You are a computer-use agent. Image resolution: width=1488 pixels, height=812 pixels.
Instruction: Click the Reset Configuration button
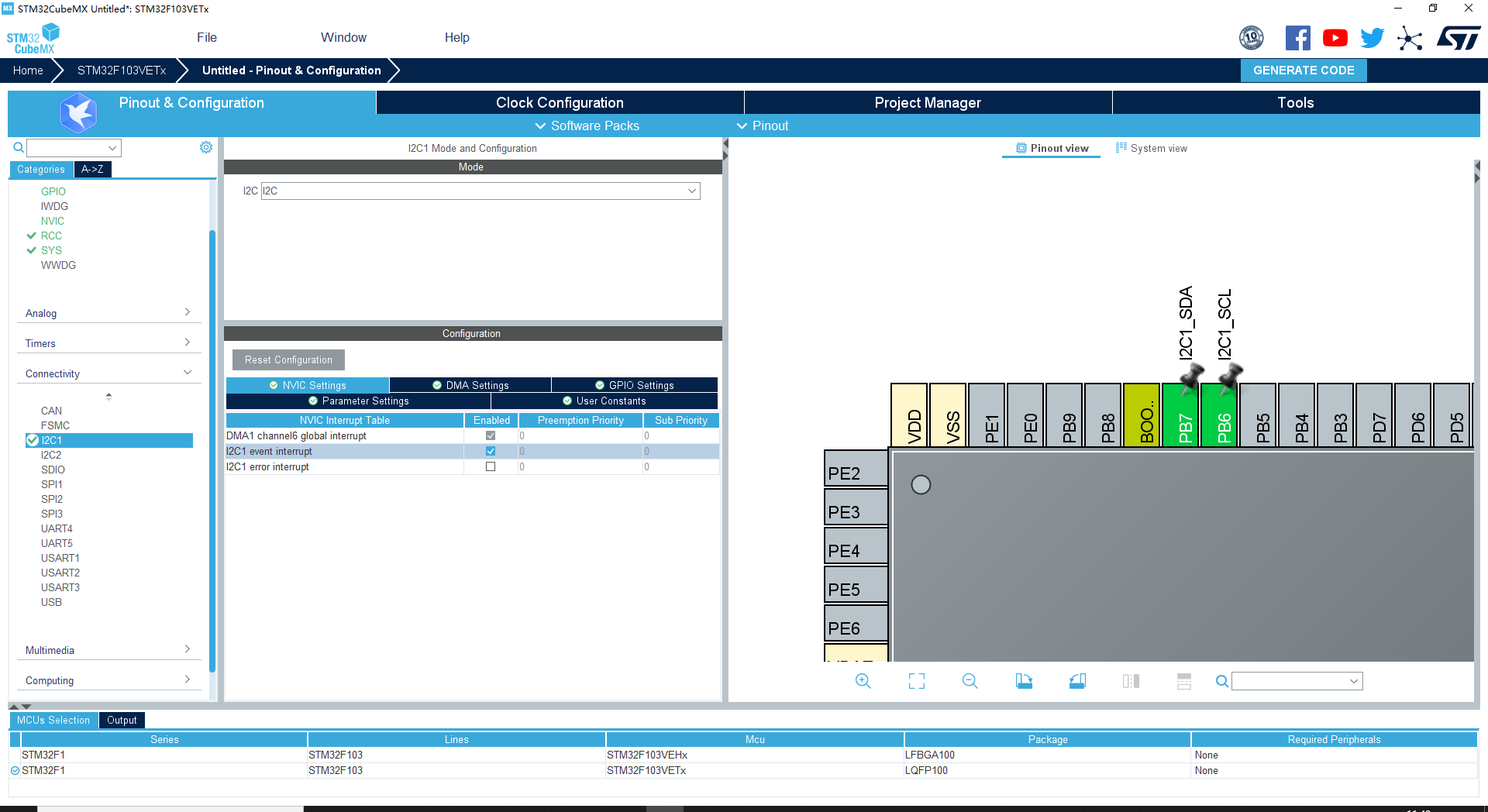288,360
